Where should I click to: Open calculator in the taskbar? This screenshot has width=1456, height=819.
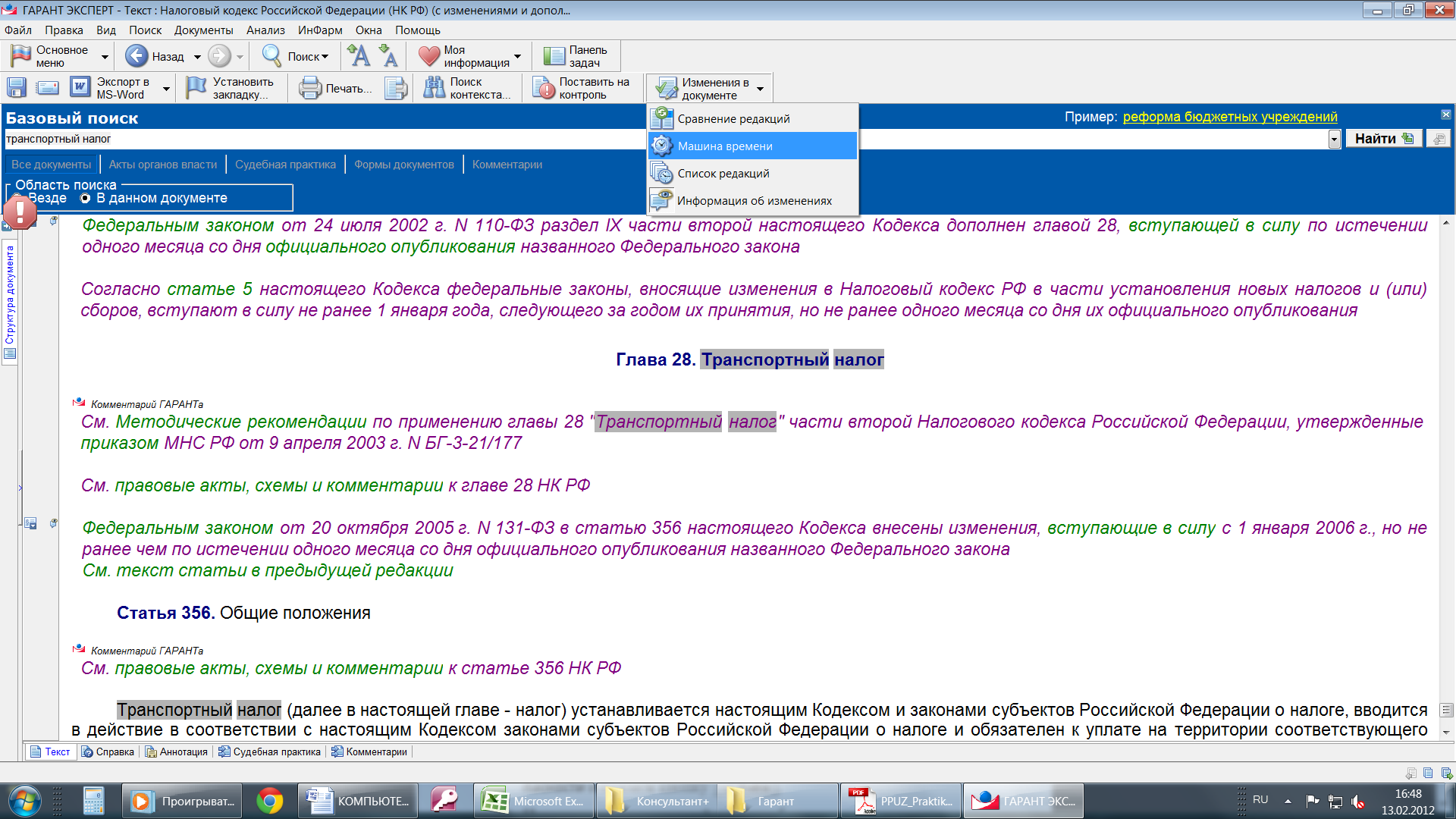tap(93, 801)
